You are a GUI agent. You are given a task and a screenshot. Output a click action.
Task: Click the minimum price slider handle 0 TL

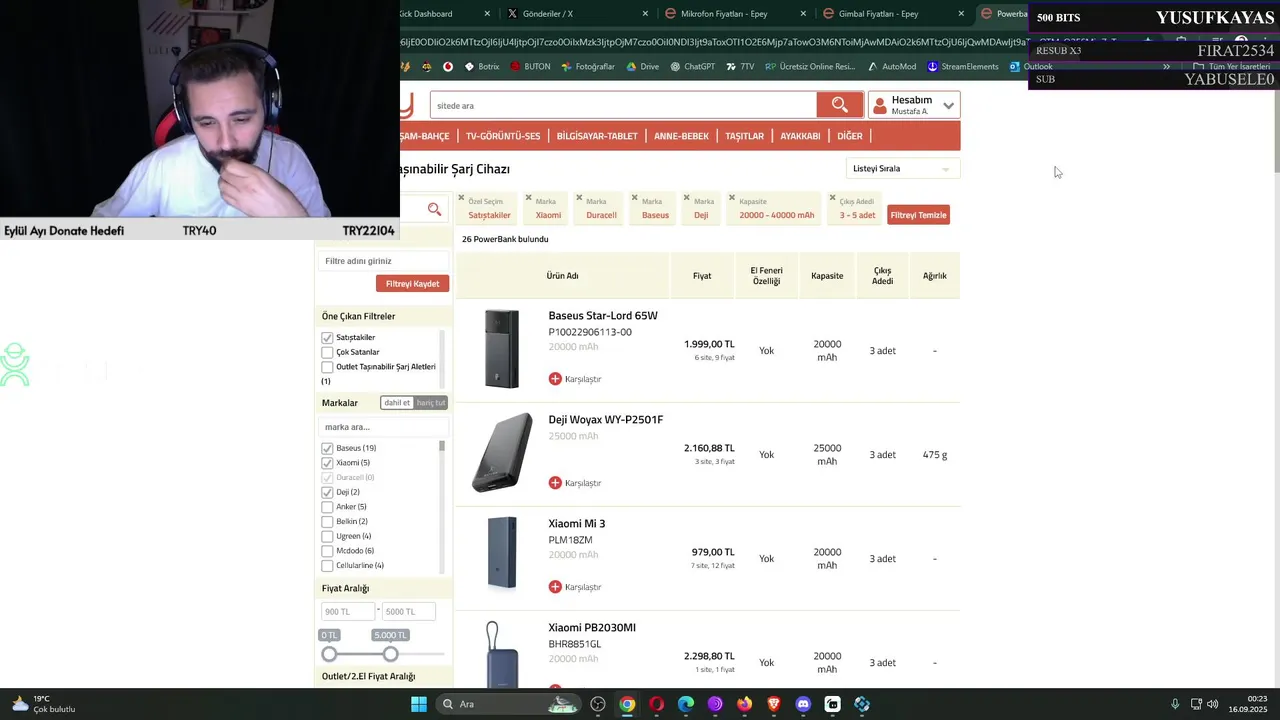click(329, 654)
